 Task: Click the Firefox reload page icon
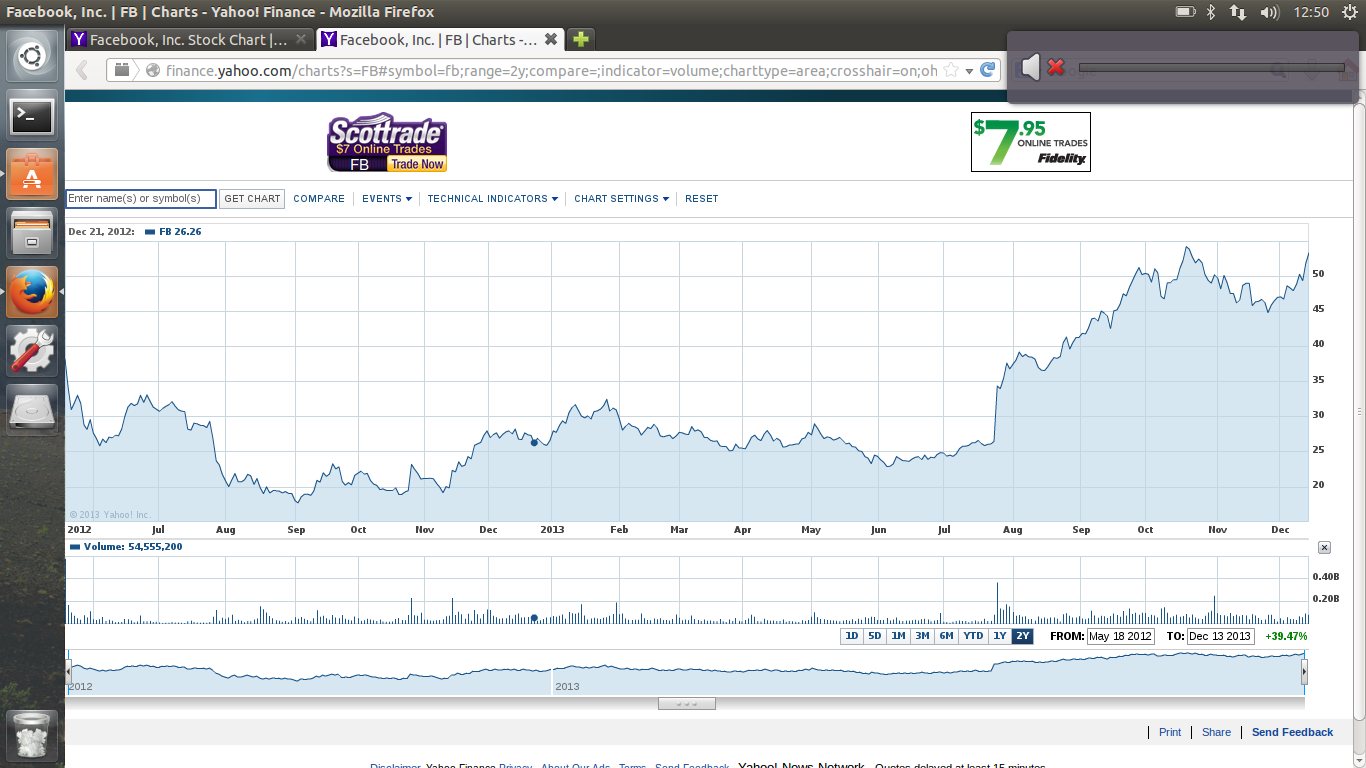(988, 70)
